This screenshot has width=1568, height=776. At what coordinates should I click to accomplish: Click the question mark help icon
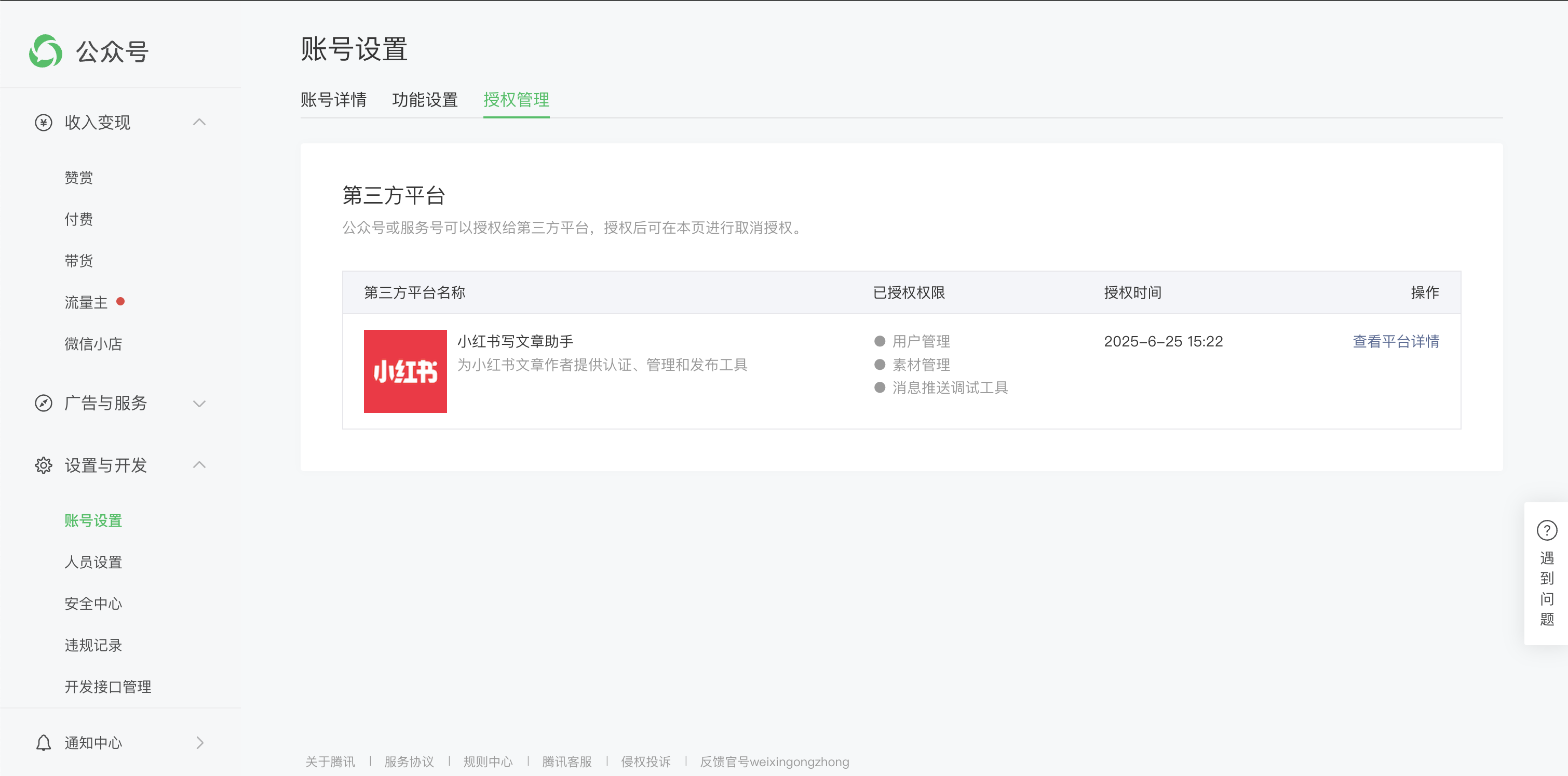1546,530
